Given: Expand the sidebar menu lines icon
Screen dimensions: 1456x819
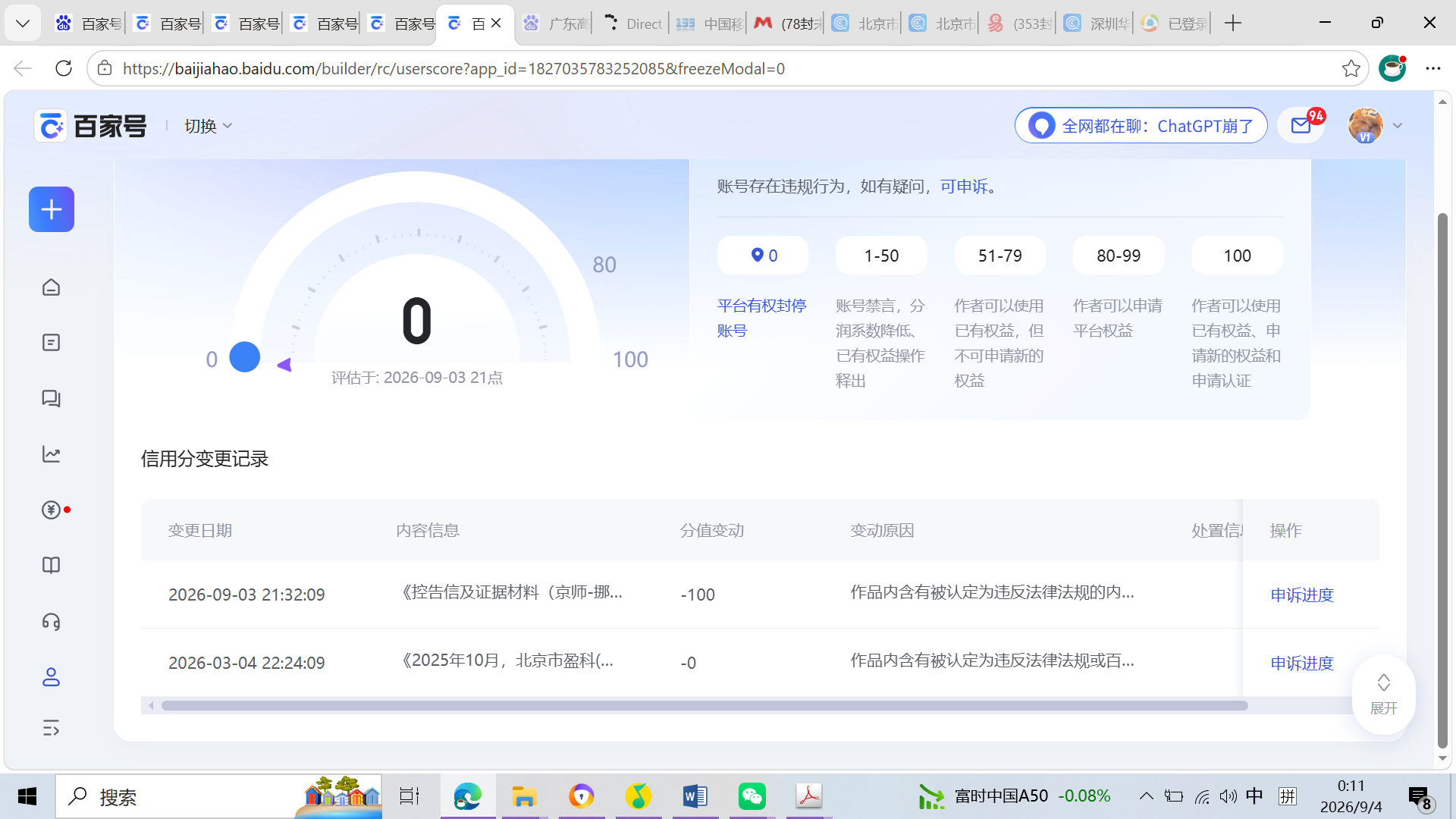Looking at the screenshot, I should 51,729.
